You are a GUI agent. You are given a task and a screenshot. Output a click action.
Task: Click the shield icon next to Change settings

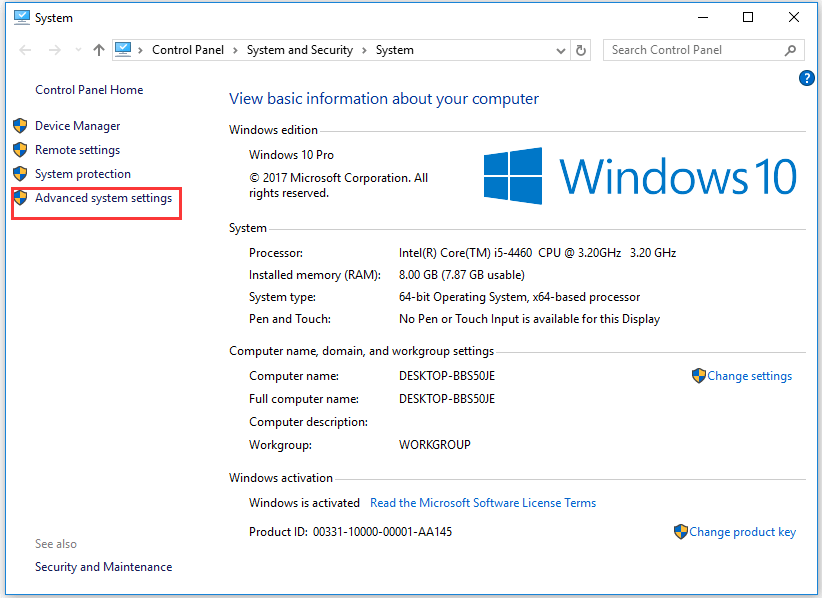coord(698,375)
